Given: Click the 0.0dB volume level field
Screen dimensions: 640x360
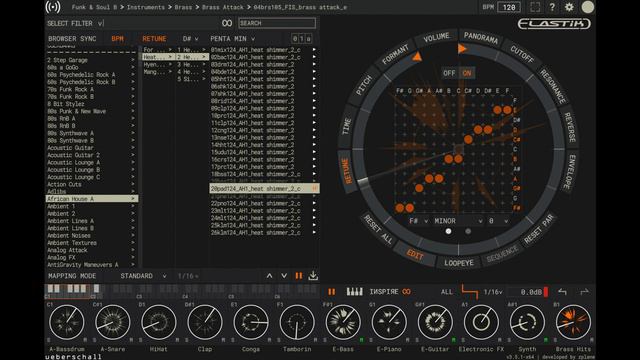Looking at the screenshot, I should pyautogui.click(x=531, y=292).
